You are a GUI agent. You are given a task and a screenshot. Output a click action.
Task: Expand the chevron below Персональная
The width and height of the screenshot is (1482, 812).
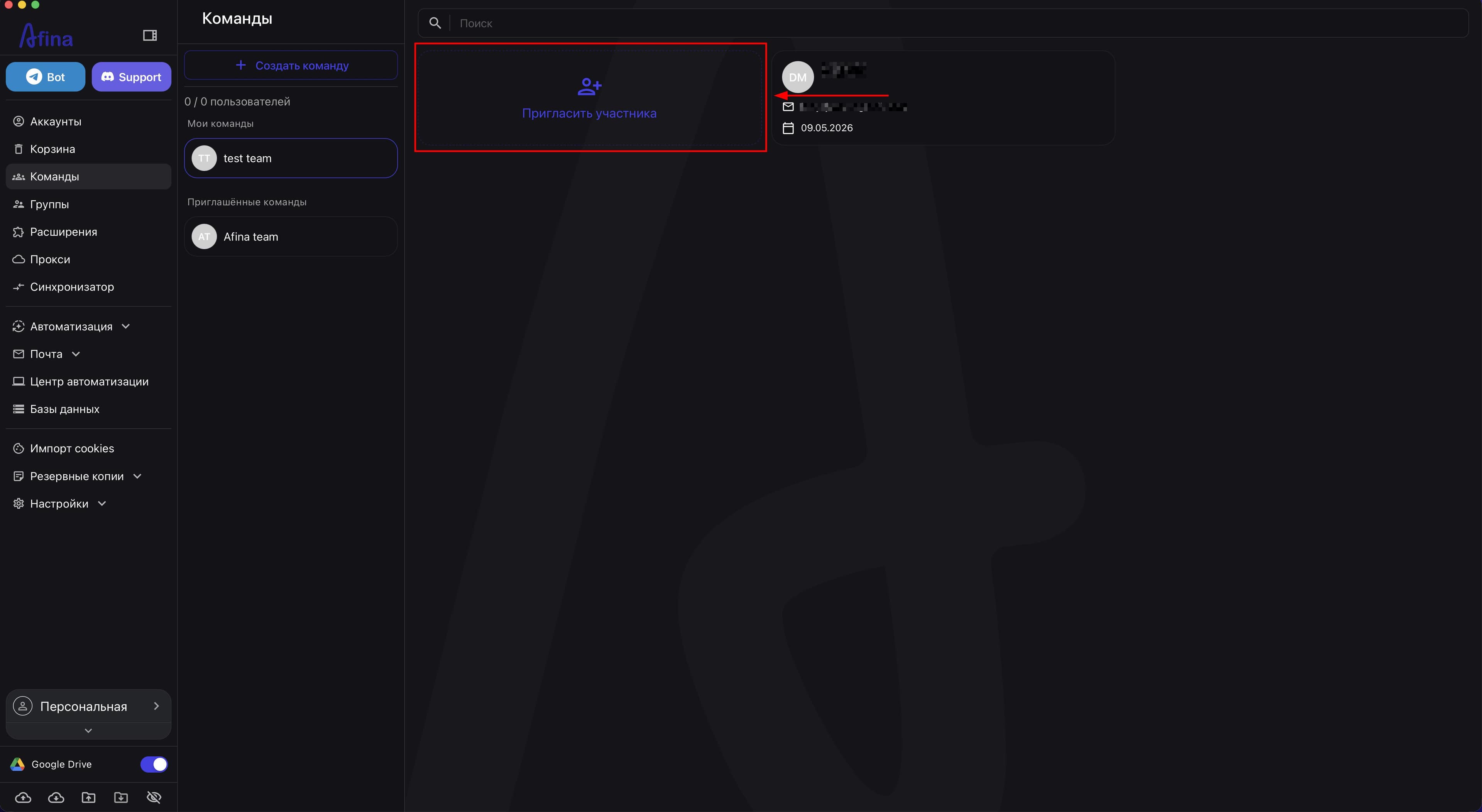88,731
